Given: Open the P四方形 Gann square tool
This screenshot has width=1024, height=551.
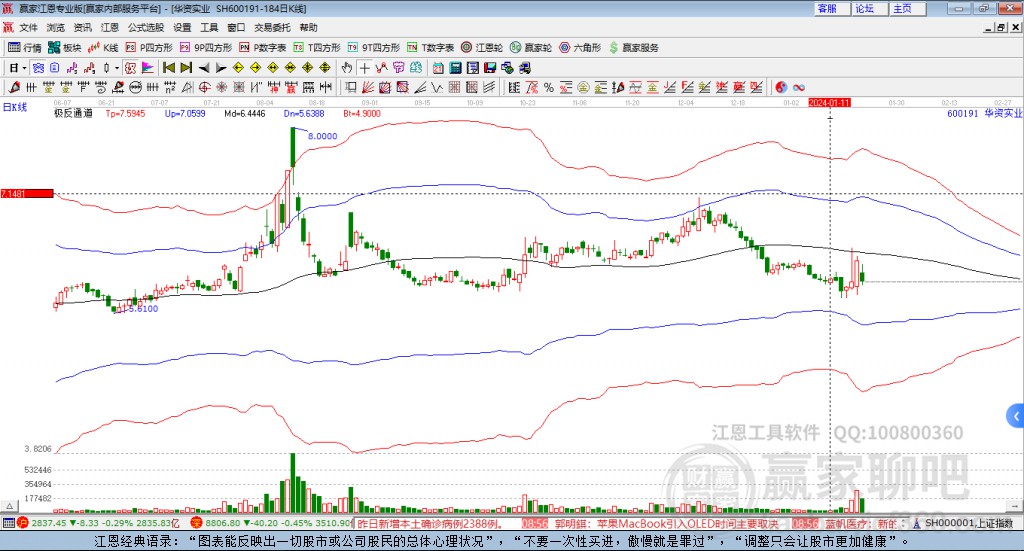Looking at the screenshot, I should [149, 48].
